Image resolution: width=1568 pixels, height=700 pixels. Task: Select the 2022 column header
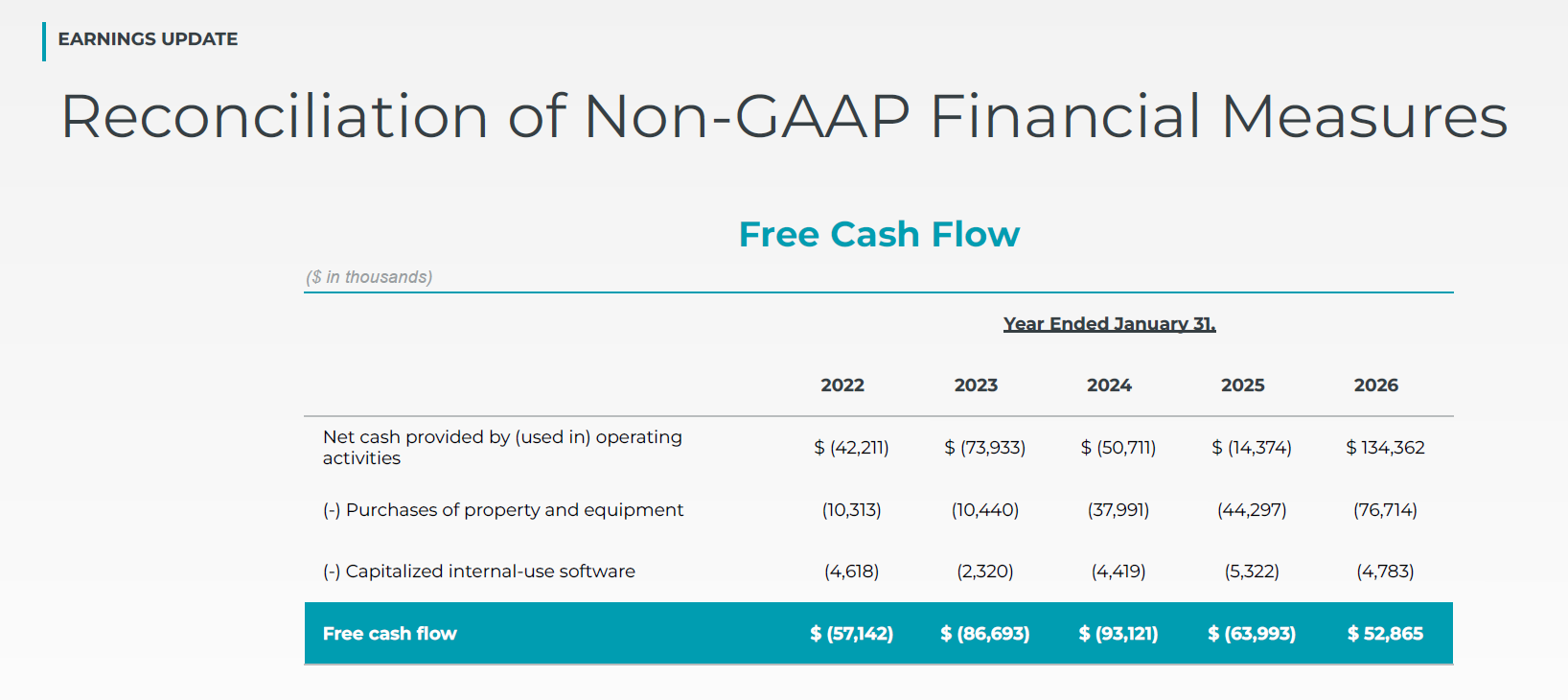click(x=842, y=385)
